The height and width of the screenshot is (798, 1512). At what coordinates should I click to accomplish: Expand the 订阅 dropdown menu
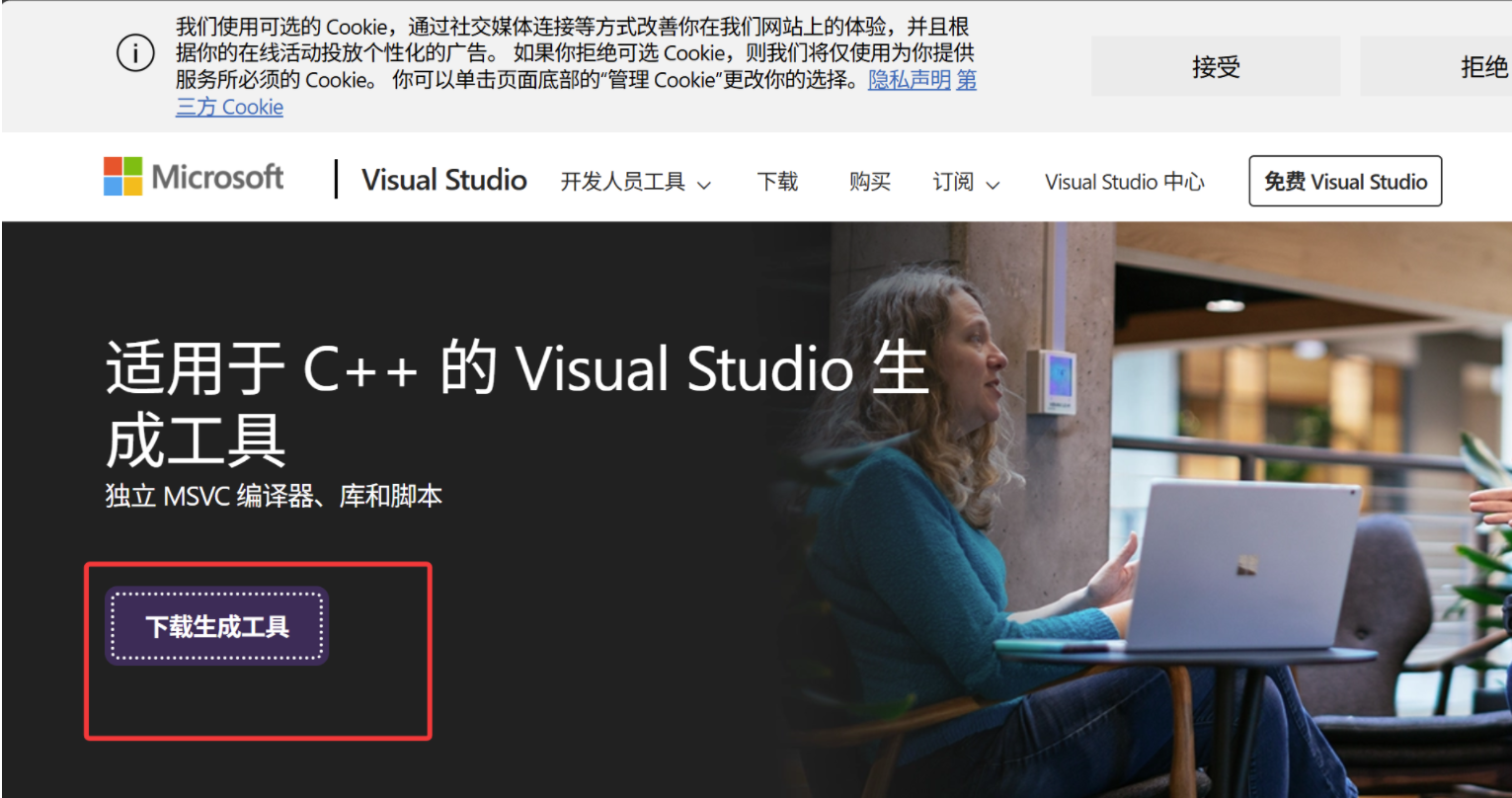pos(966,182)
